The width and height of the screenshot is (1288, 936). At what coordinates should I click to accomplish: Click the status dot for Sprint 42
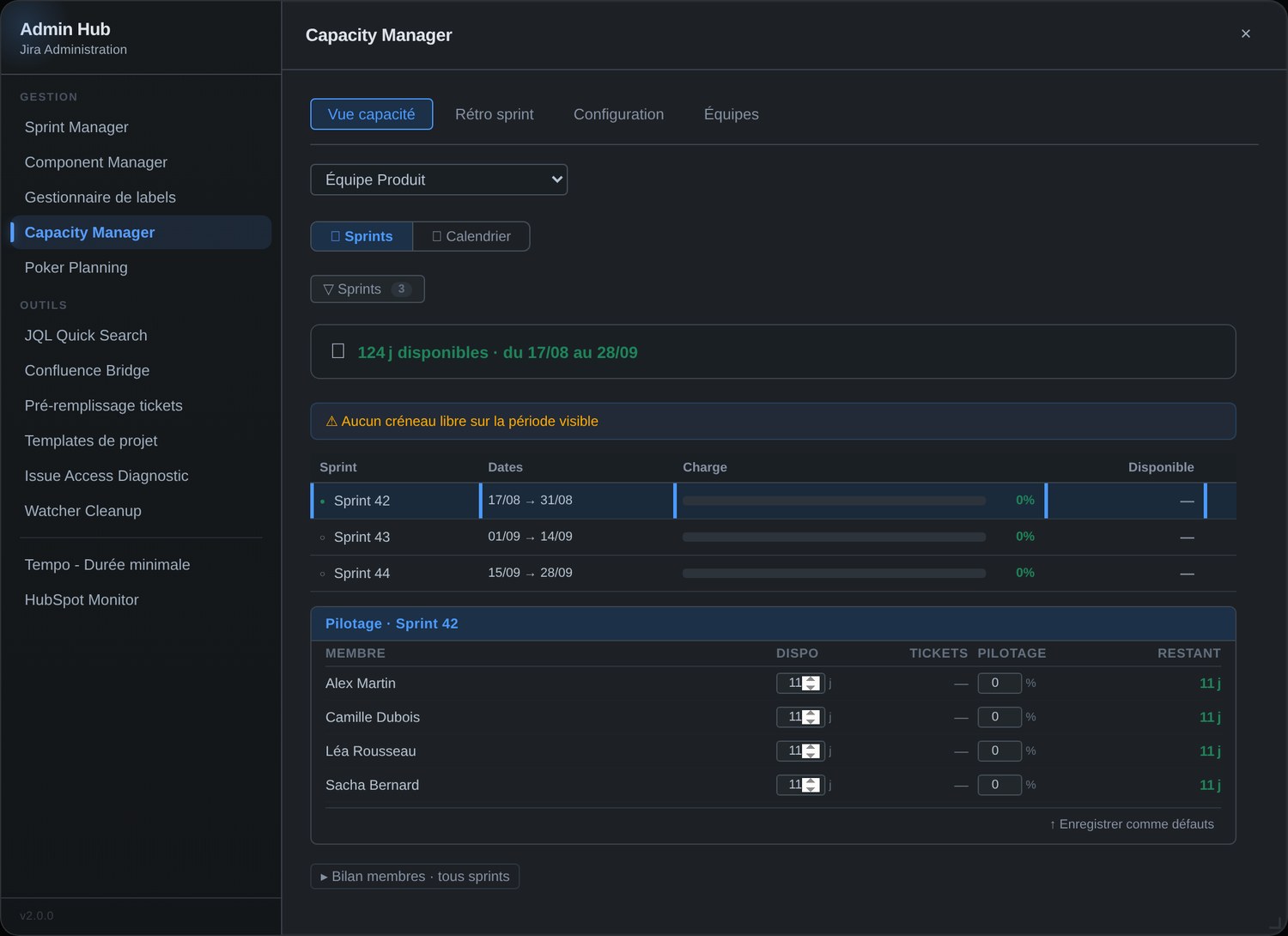pyautogui.click(x=323, y=501)
